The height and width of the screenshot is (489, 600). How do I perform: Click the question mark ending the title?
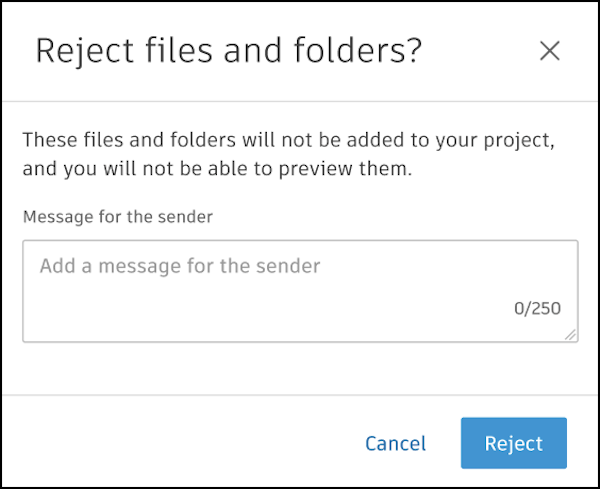coord(412,51)
